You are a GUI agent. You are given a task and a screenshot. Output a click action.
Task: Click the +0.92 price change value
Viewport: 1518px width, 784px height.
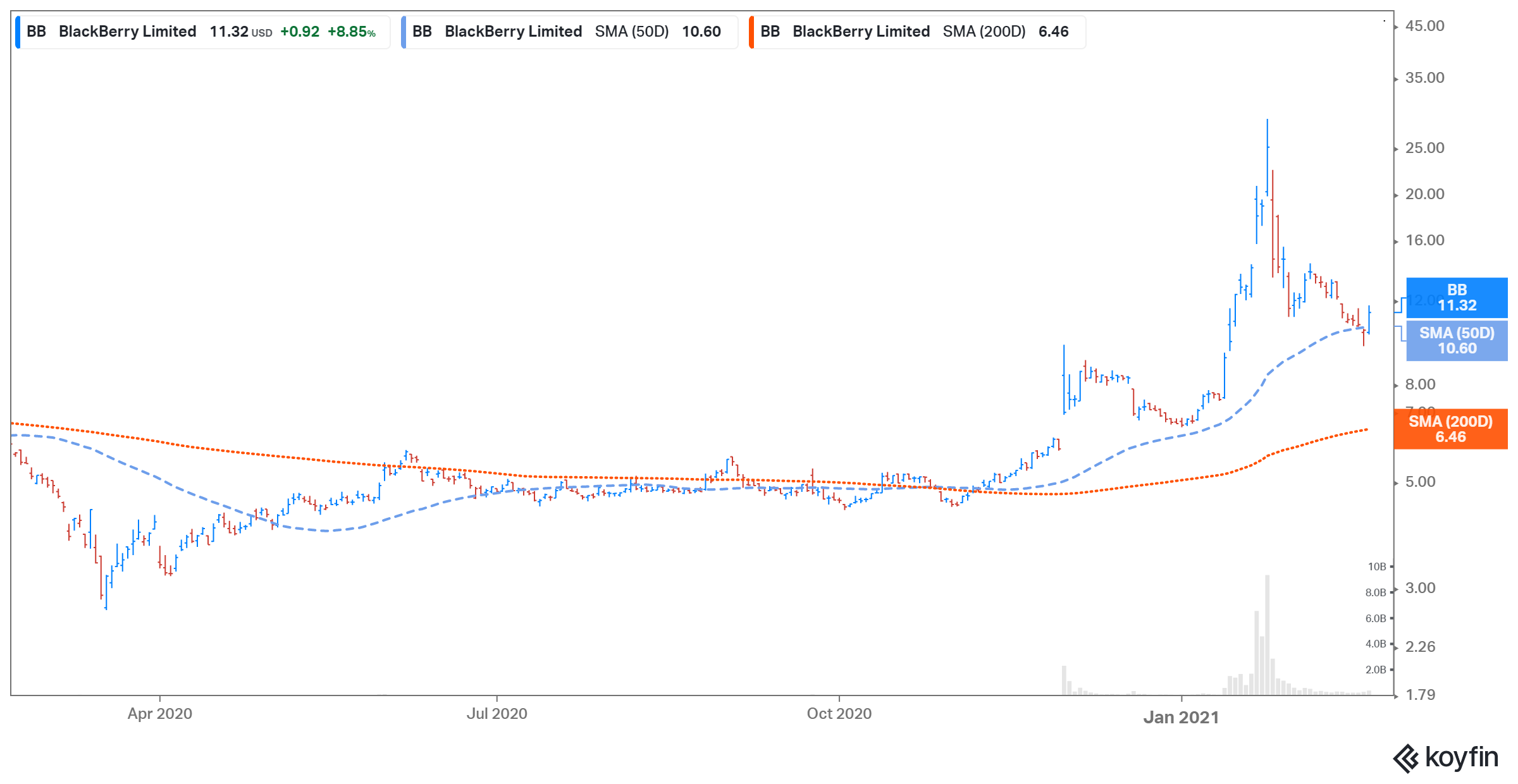(x=300, y=32)
